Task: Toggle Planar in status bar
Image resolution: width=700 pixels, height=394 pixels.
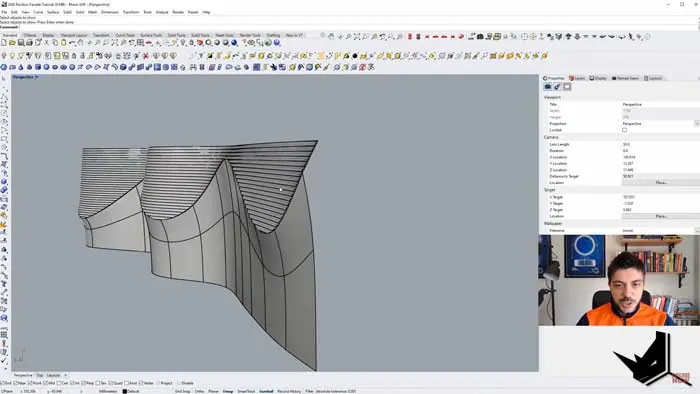Action: click(213, 391)
